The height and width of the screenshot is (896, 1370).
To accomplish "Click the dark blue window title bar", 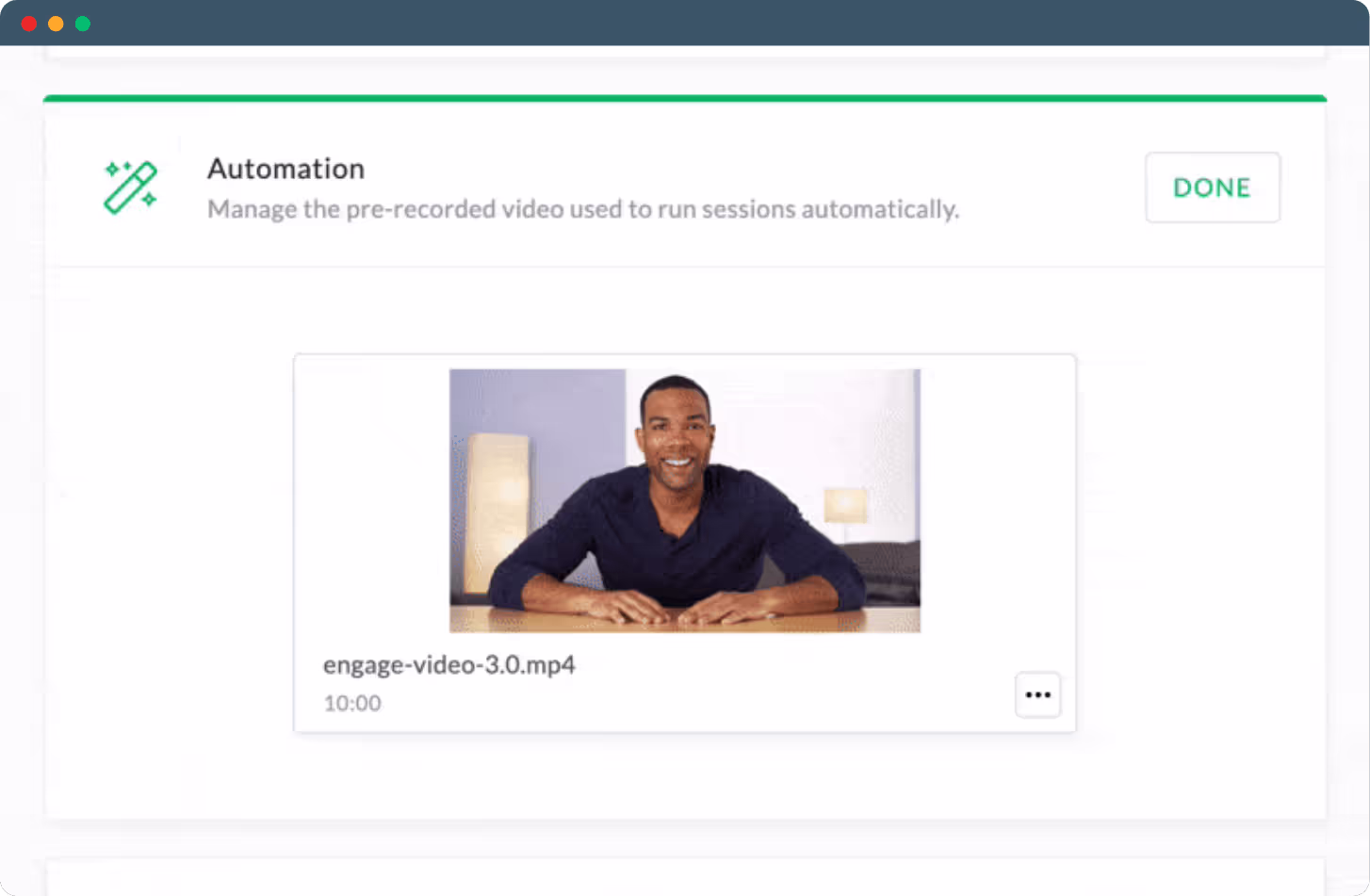I will point(685,23).
